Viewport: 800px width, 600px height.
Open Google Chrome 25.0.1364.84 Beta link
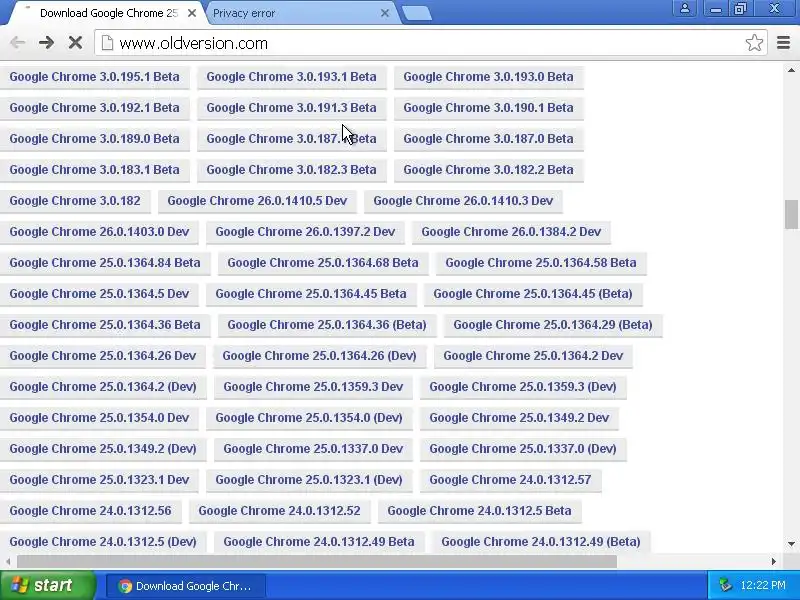coord(105,263)
